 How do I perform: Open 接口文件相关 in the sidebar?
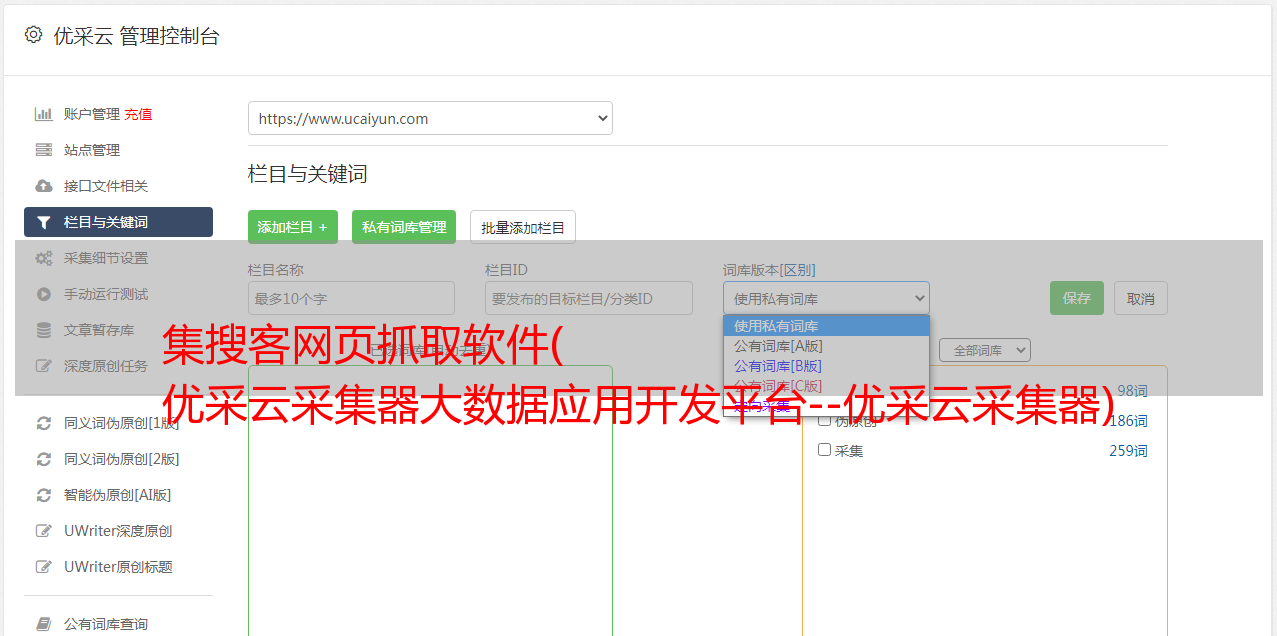tap(106, 186)
